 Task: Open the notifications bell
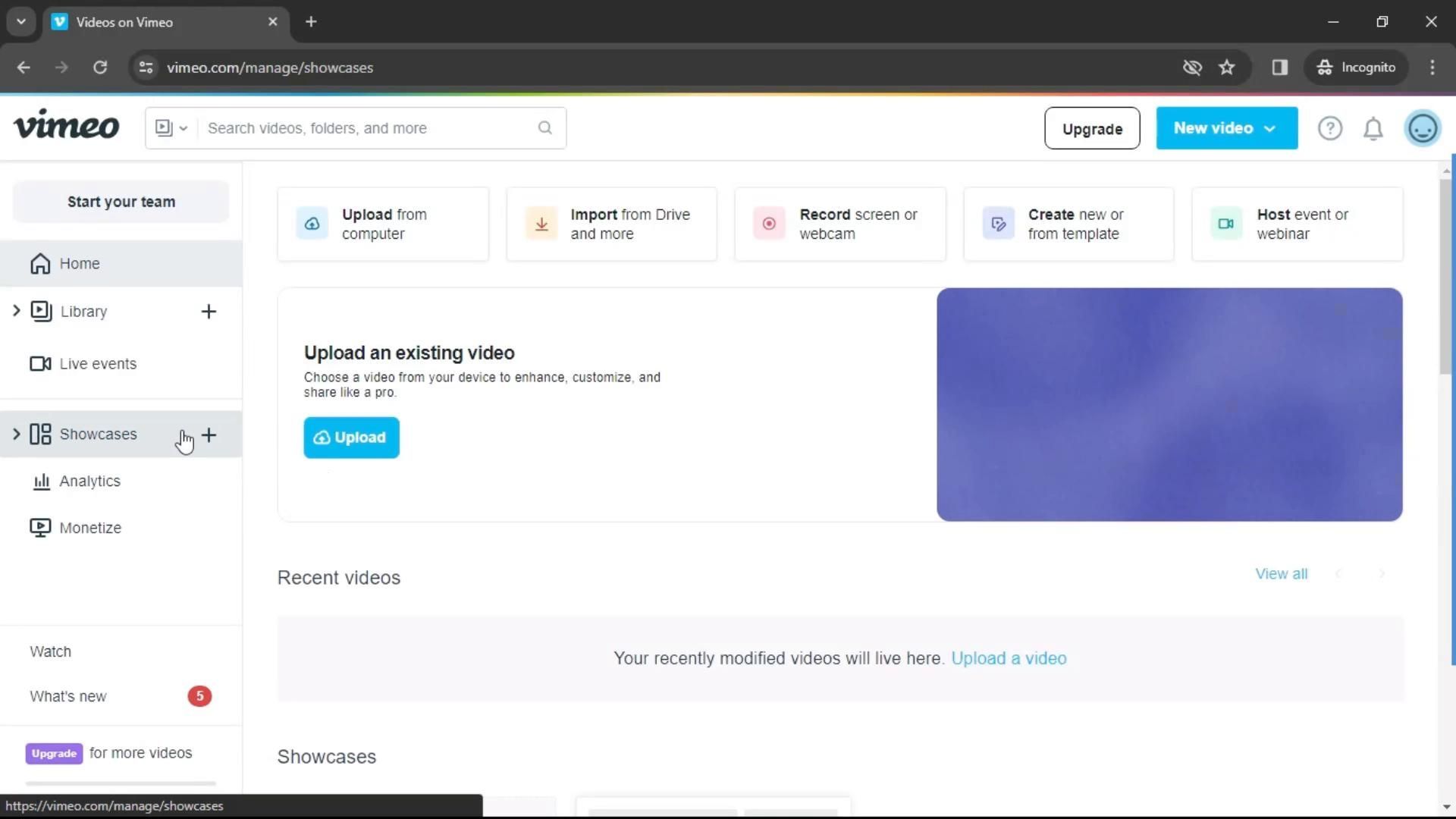click(1373, 128)
